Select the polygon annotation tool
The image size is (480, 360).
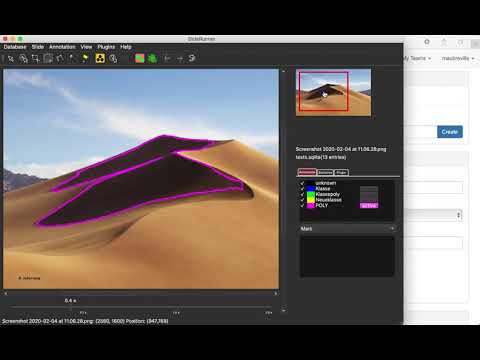pyautogui.click(x=60, y=59)
